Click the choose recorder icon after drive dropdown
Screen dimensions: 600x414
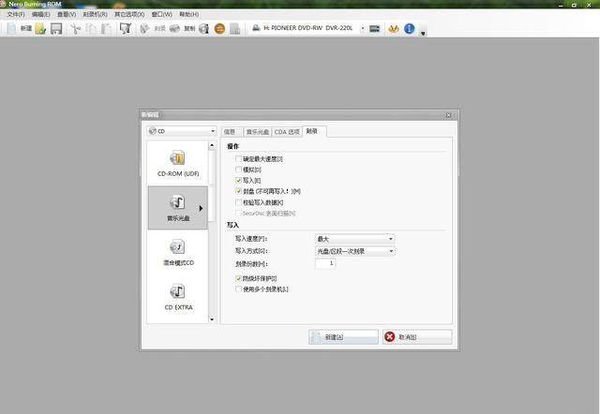(x=375, y=29)
